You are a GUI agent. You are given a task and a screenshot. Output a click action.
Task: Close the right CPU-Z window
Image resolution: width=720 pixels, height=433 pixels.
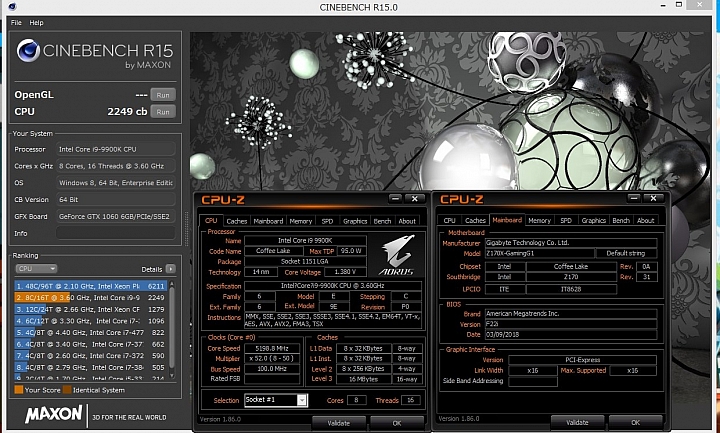click(x=653, y=198)
